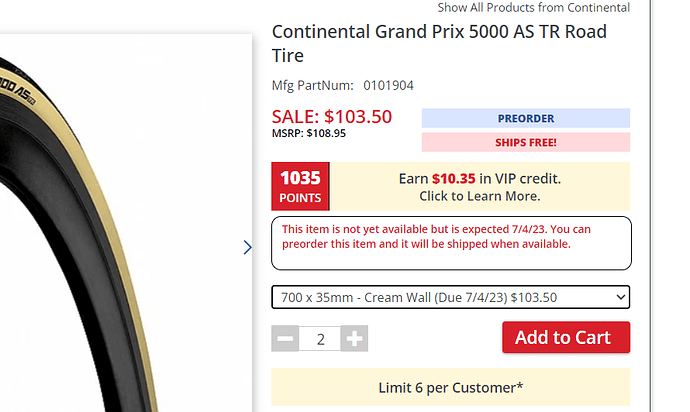Click the quantity input field
Viewport: 690px width, 412px height.
pyautogui.click(x=320, y=338)
